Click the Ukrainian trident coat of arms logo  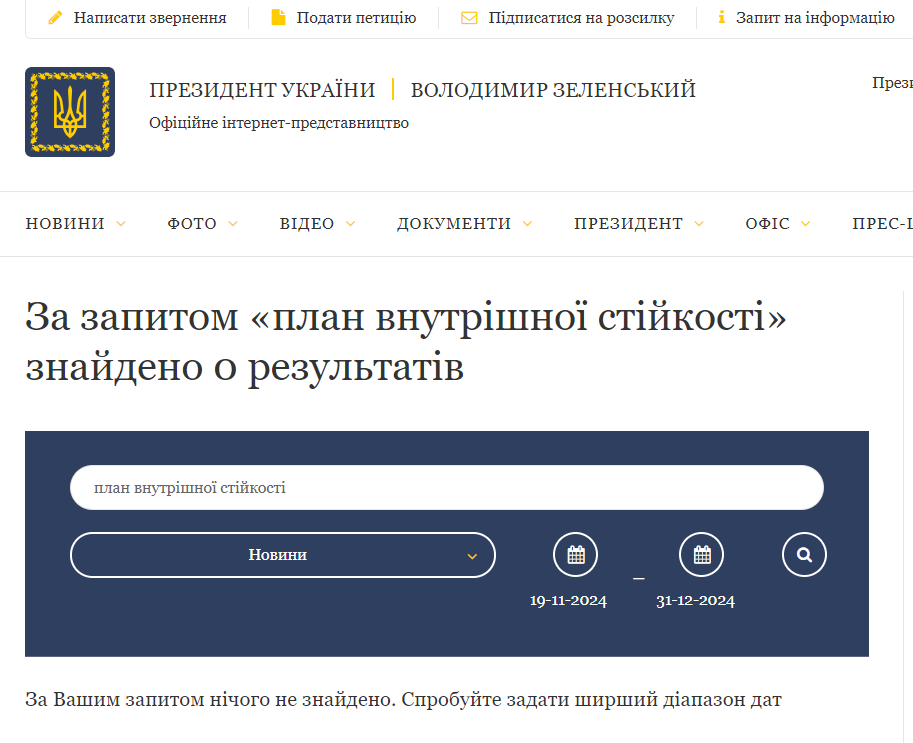(x=69, y=111)
